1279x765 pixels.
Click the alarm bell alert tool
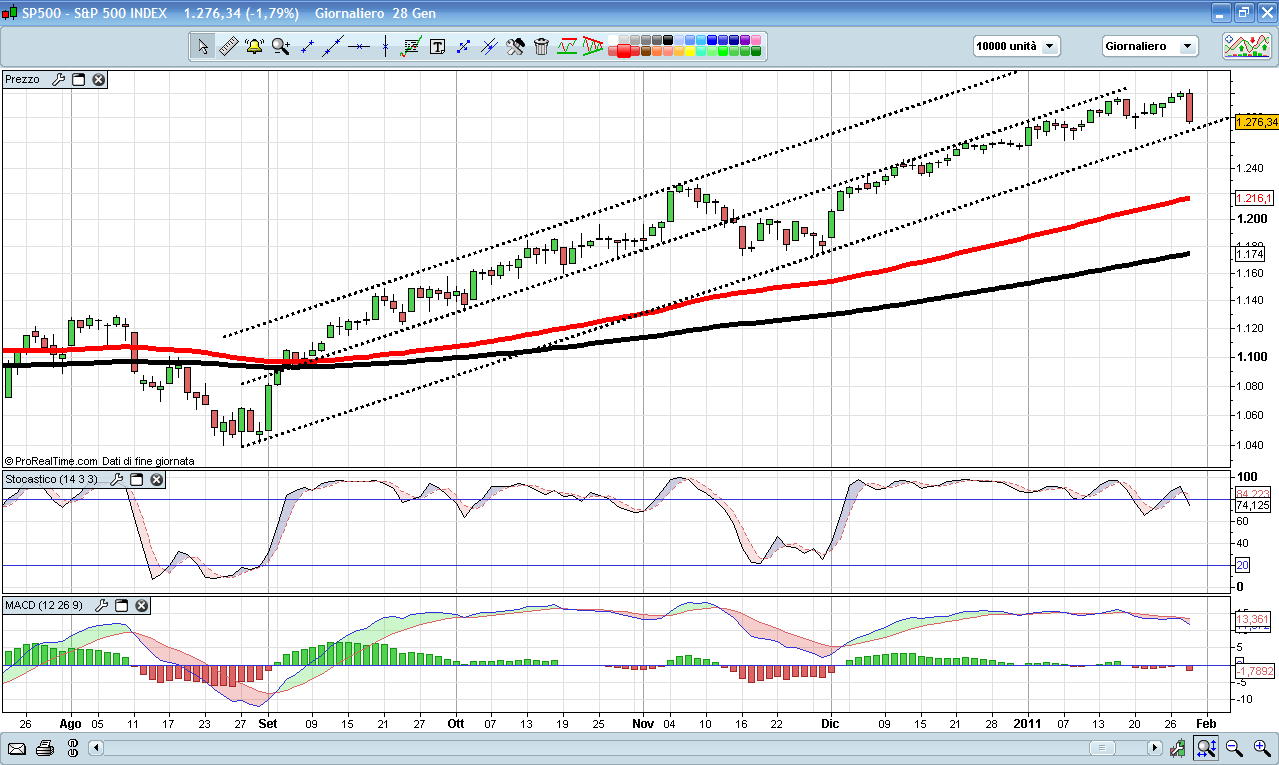click(x=254, y=46)
